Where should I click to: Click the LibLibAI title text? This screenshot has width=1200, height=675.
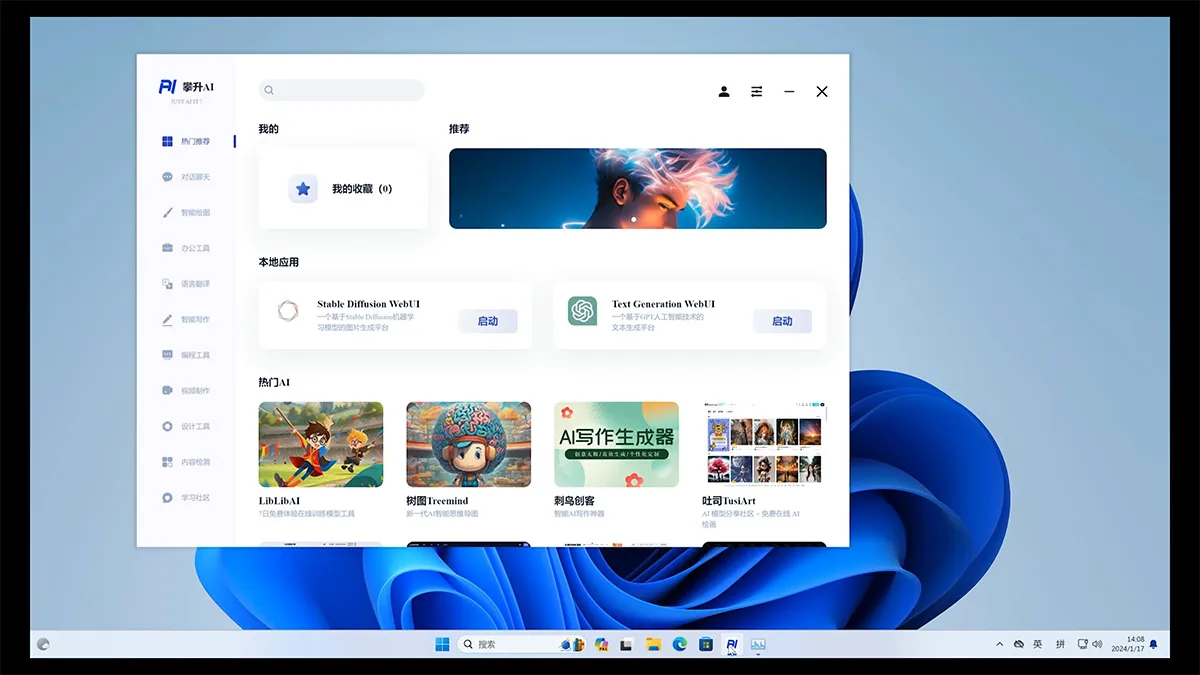(x=280, y=501)
